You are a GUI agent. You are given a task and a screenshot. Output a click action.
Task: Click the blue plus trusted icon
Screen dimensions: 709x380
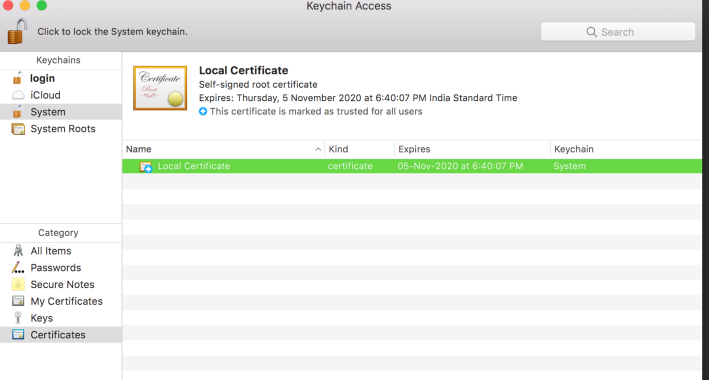[x=203, y=111]
